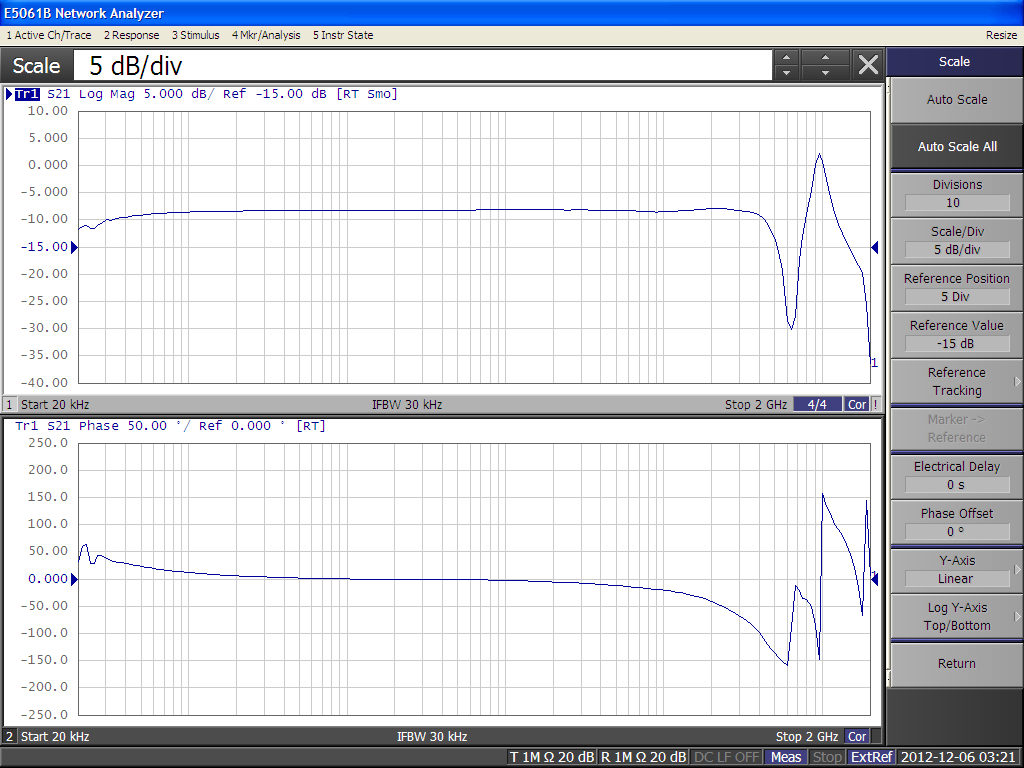Click T 1MΩ 20 dB status entry
The image size is (1024, 768).
(552, 758)
